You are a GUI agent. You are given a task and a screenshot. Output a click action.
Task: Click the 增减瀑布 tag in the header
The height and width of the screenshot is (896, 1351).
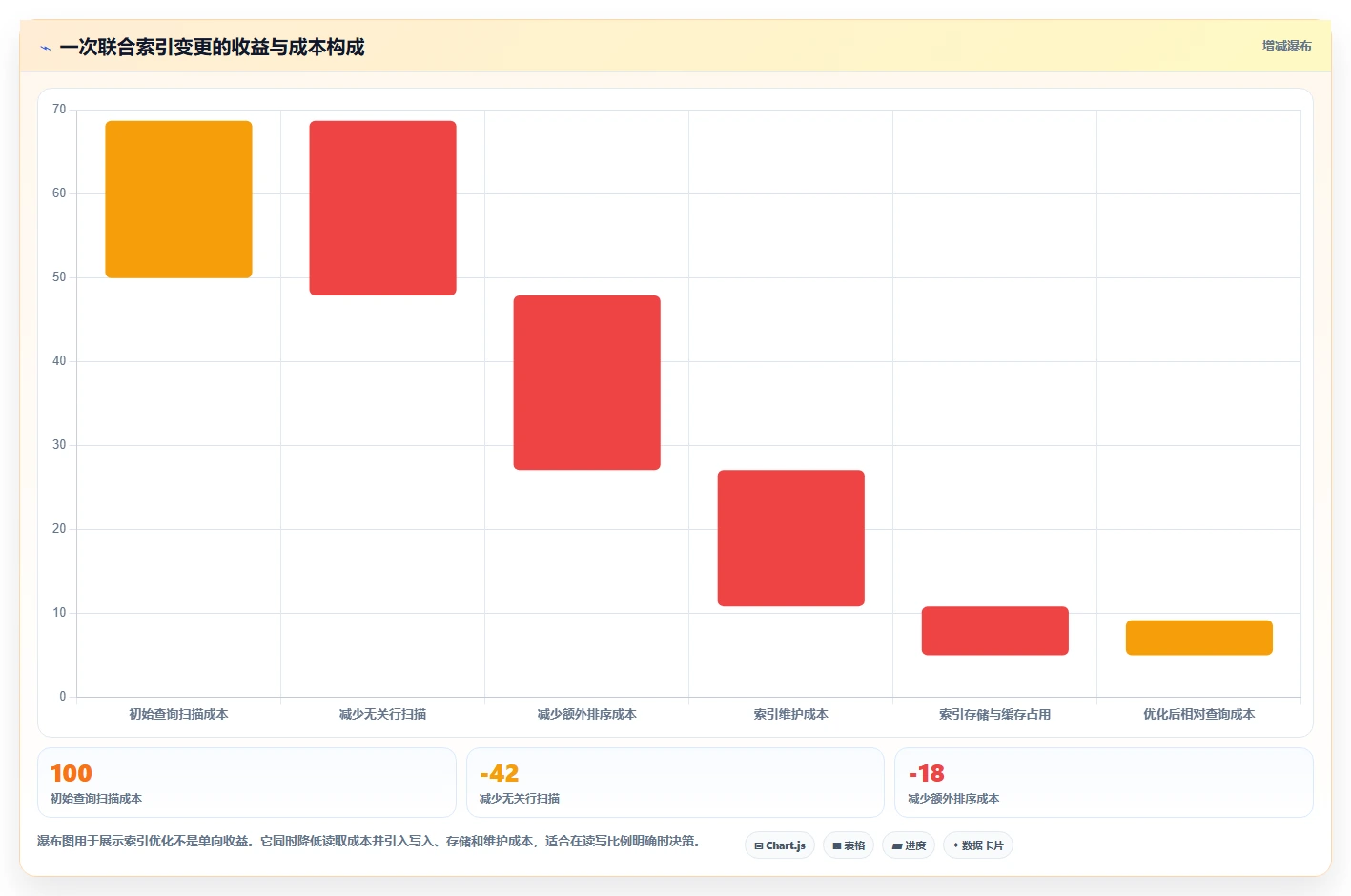click(x=1286, y=46)
